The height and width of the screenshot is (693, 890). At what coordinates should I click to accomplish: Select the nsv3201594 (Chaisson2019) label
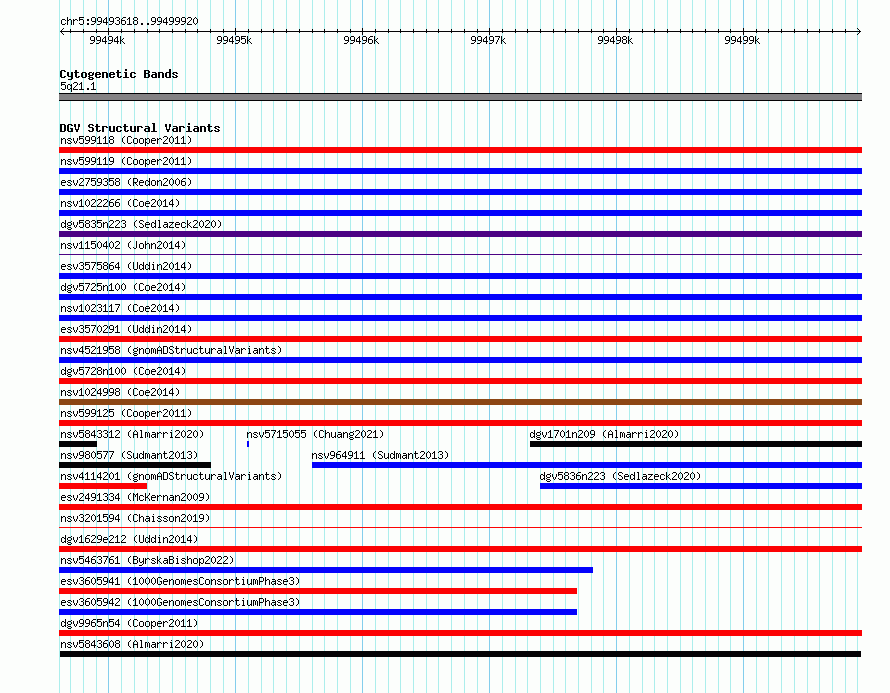point(135,518)
